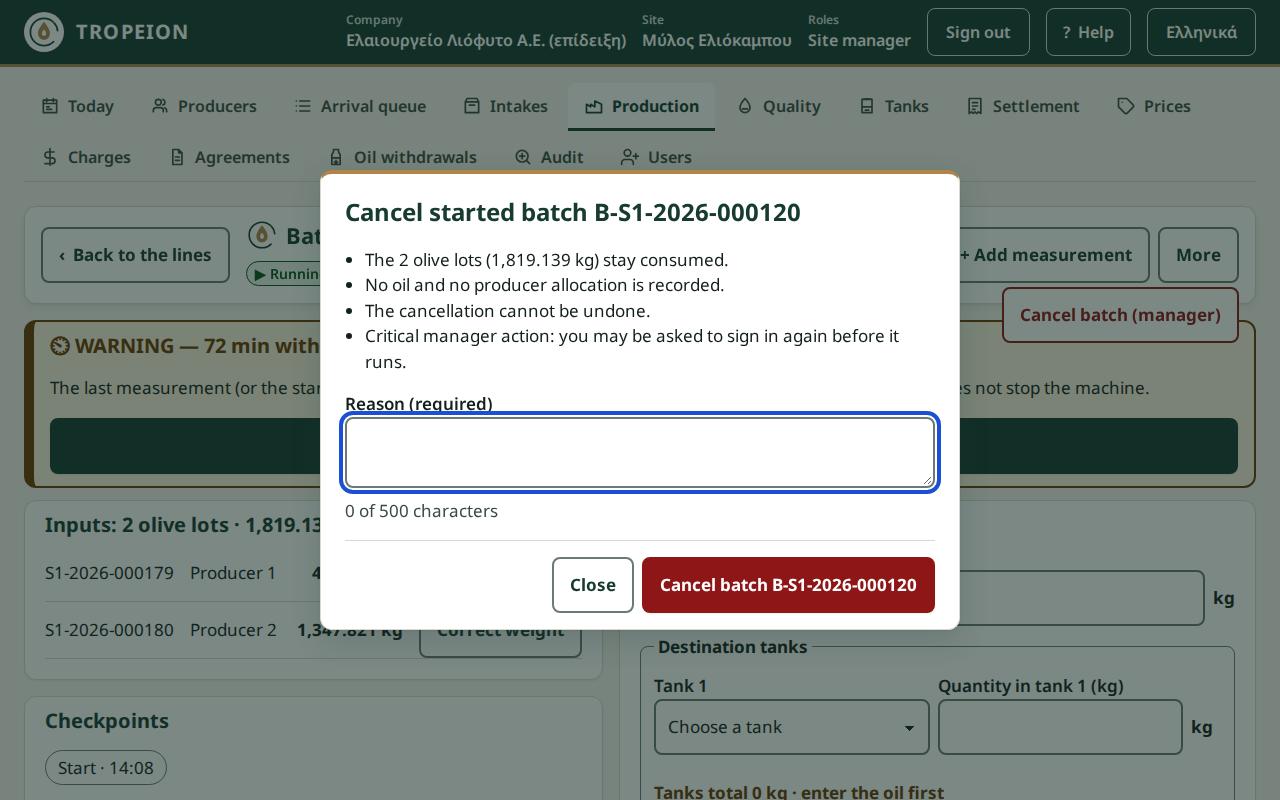The image size is (1280, 800).
Task: Open the More actions menu
Action: click(x=1198, y=255)
